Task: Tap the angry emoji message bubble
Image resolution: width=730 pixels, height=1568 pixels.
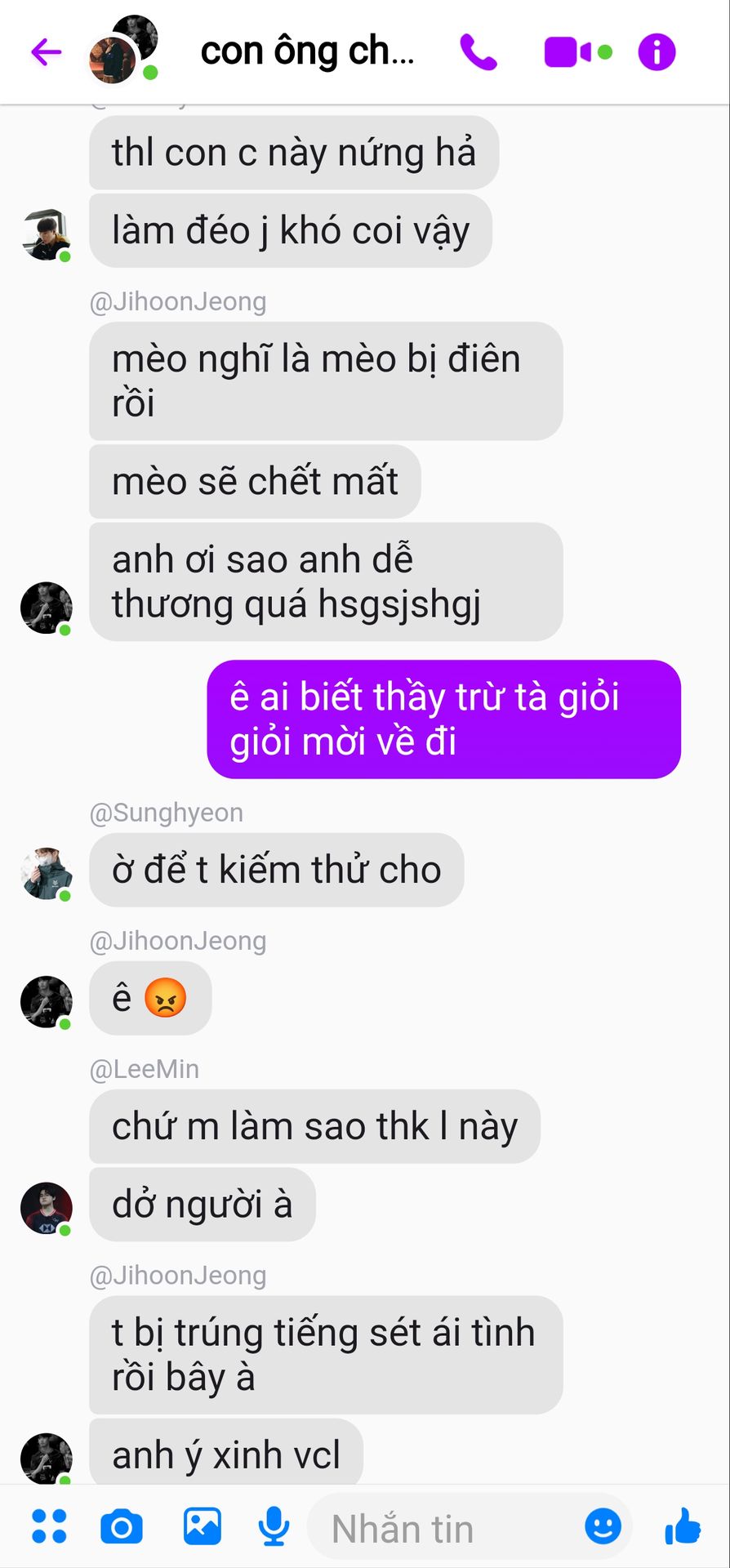Action: 150,998
